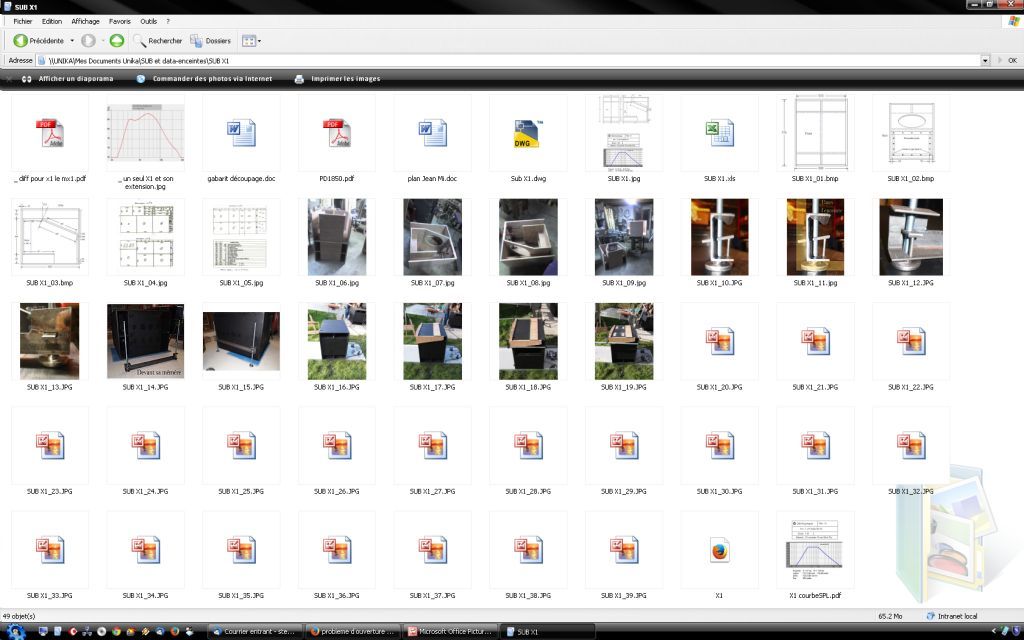
Task: Open the Edition menu
Action: (52, 22)
